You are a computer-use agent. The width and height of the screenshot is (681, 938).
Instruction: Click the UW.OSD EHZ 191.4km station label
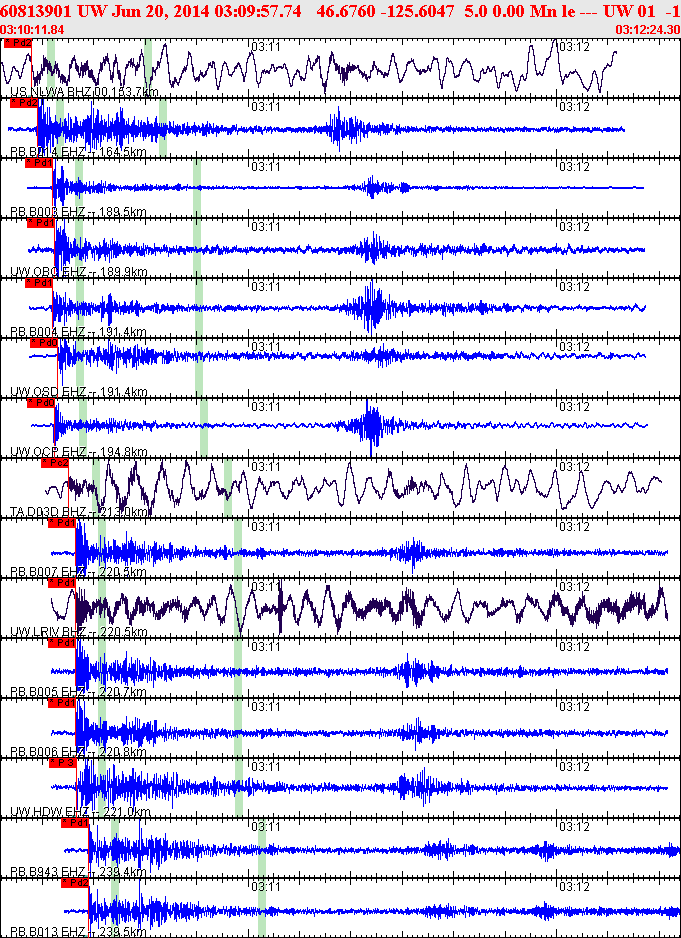tap(79, 392)
